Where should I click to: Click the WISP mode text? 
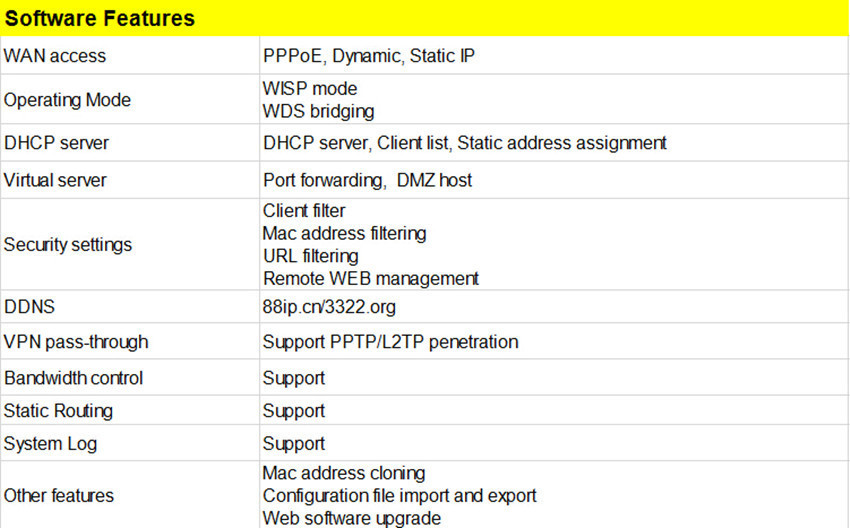pyautogui.click(x=309, y=89)
